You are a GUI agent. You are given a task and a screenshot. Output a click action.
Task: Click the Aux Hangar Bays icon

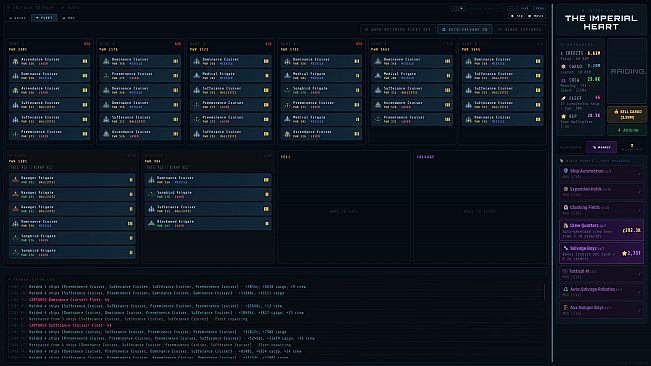tap(565, 307)
